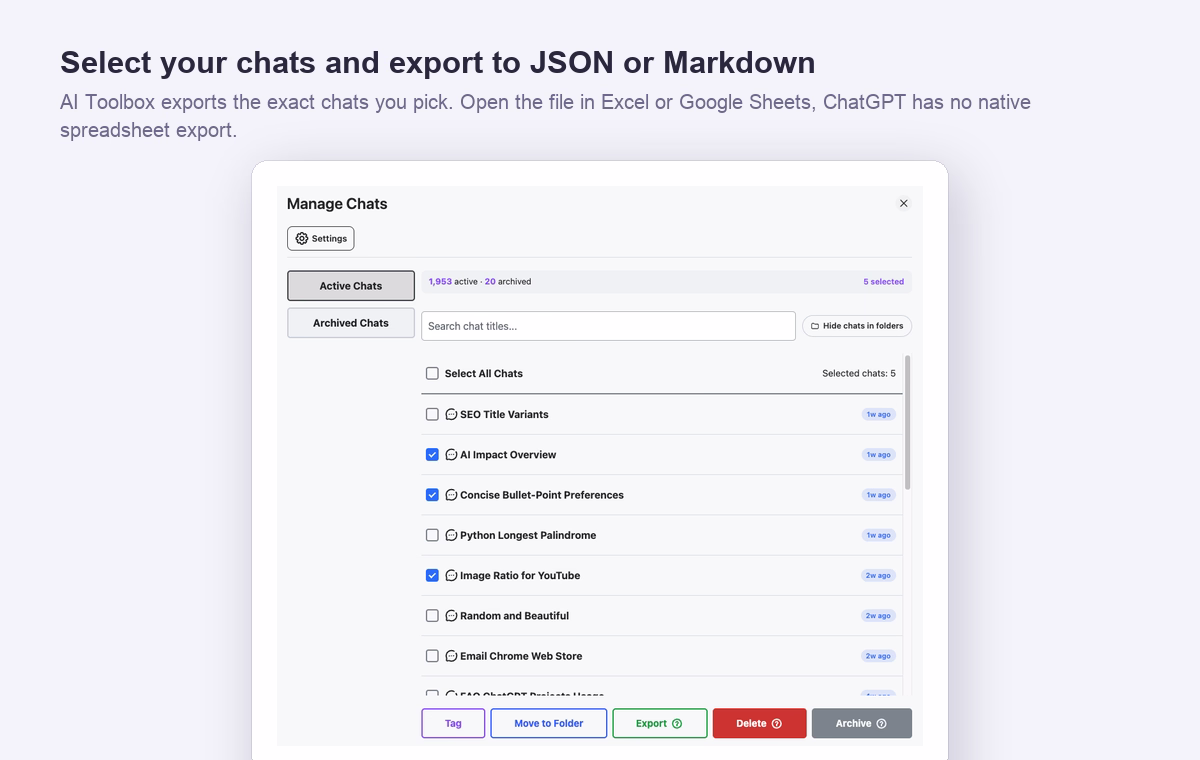Click the chat icon beside Random and Beautiful
This screenshot has height=760, width=1200.
click(451, 616)
